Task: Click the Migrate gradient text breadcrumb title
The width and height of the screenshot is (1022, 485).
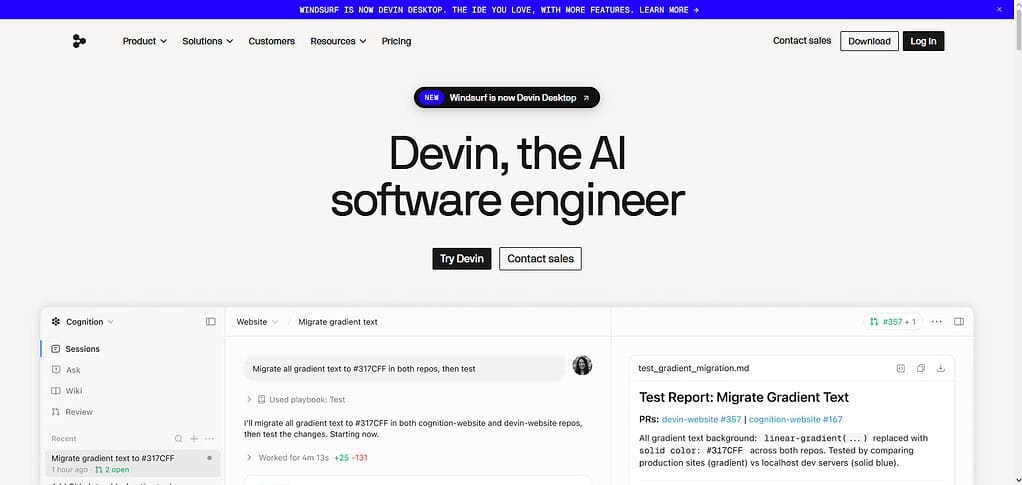Action: point(338,321)
